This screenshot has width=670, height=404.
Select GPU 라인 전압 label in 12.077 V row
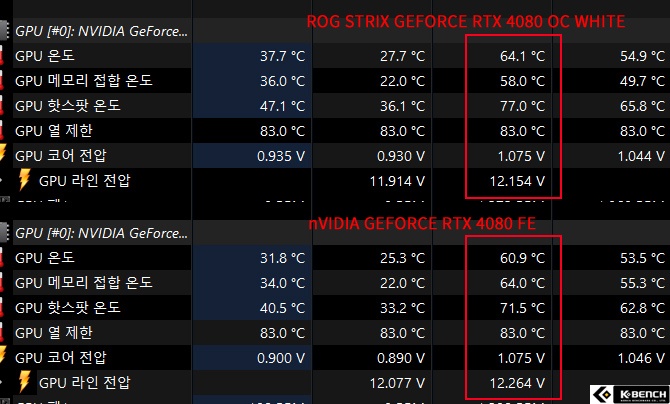pyautogui.click(x=84, y=383)
